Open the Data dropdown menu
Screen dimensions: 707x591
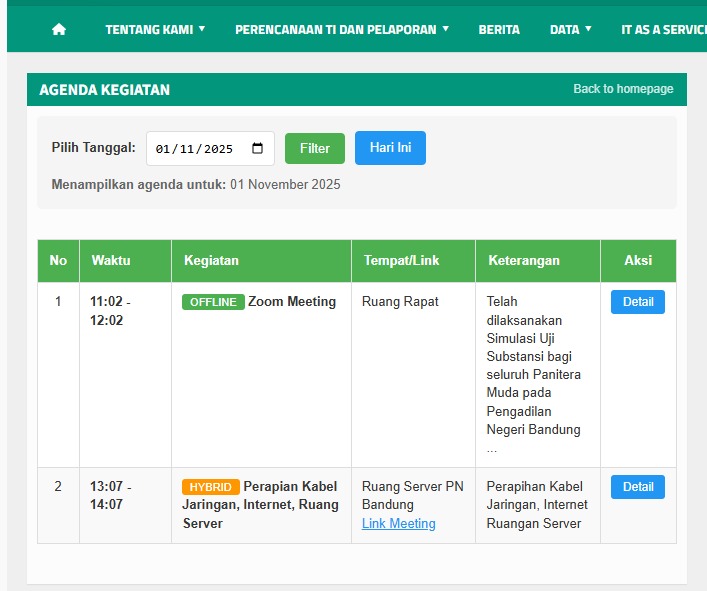(x=570, y=29)
